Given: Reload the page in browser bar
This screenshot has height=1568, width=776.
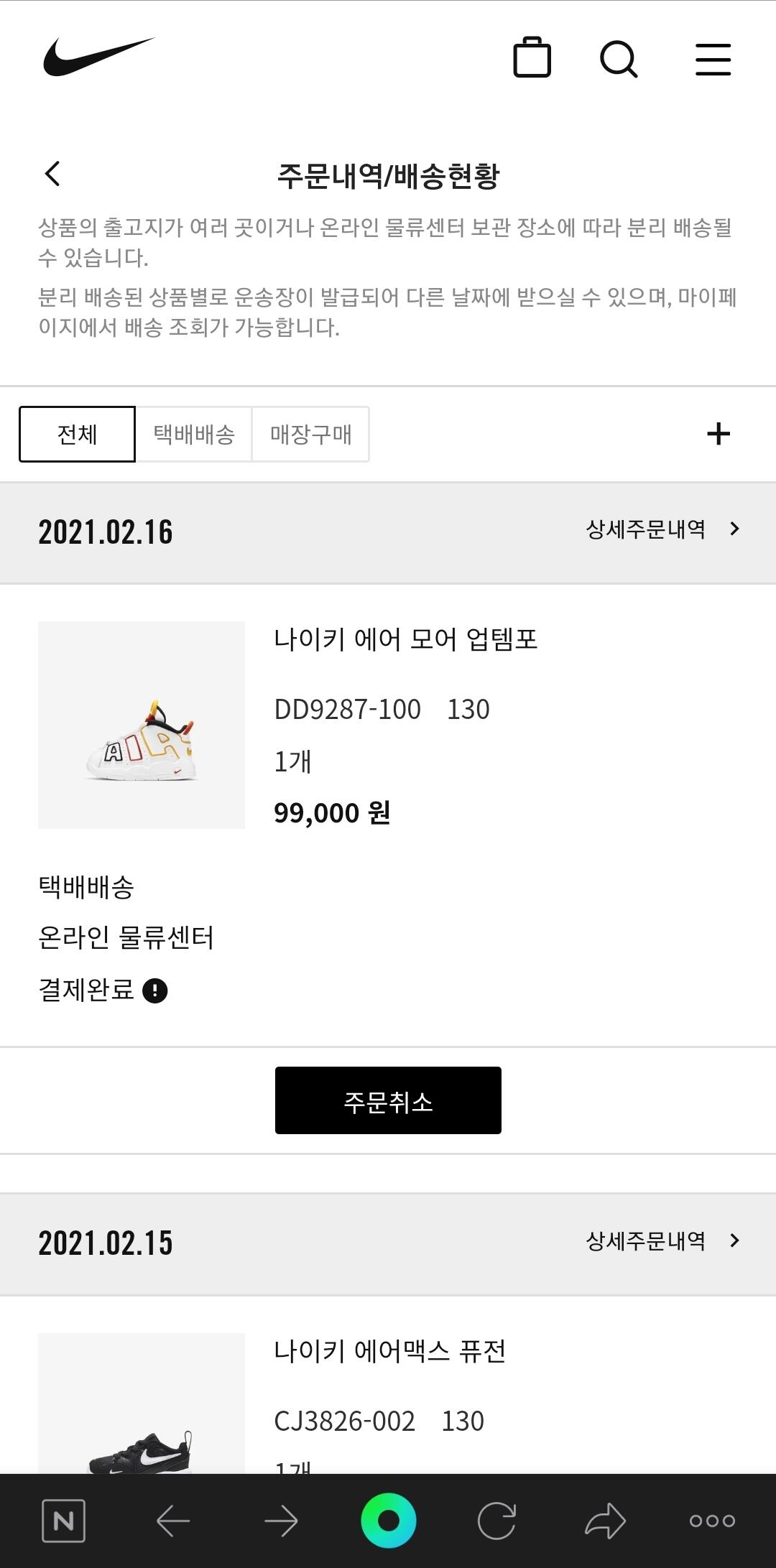Looking at the screenshot, I should pos(496,1520).
